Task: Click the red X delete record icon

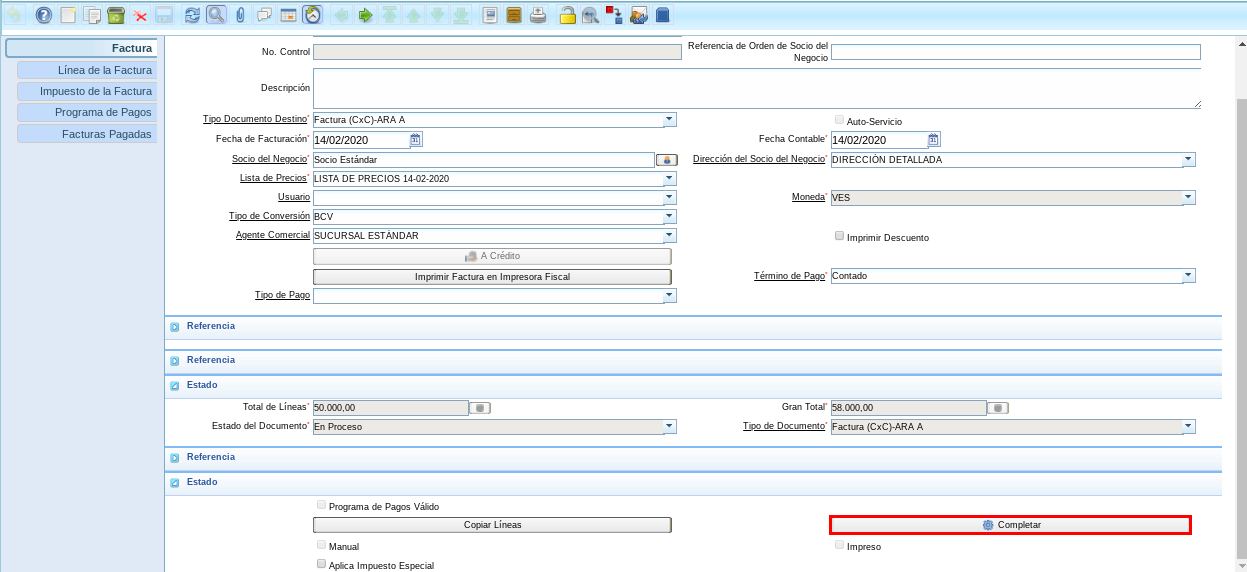Action: tap(140, 15)
